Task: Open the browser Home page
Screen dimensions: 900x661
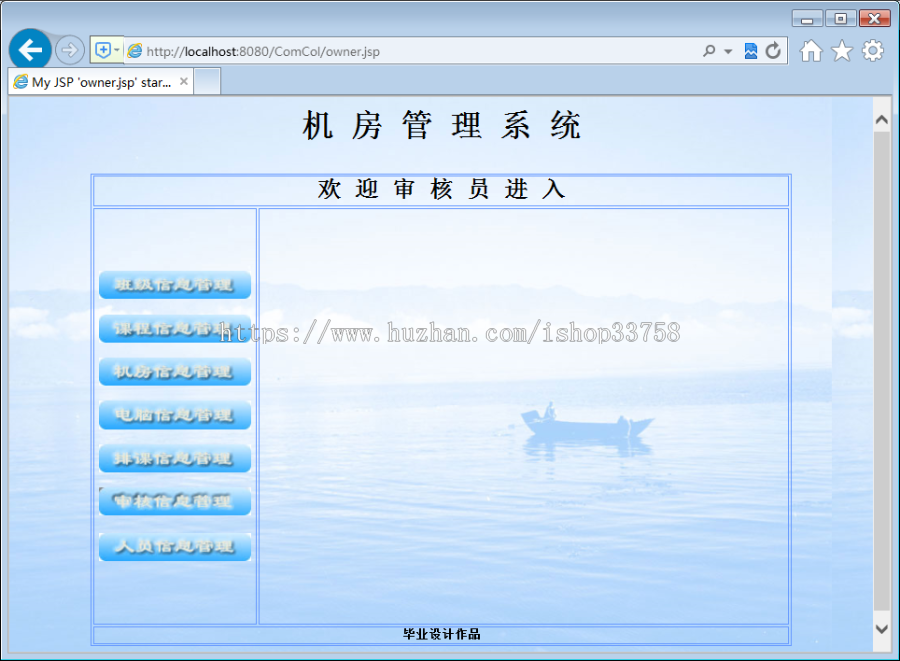Action: 811,50
